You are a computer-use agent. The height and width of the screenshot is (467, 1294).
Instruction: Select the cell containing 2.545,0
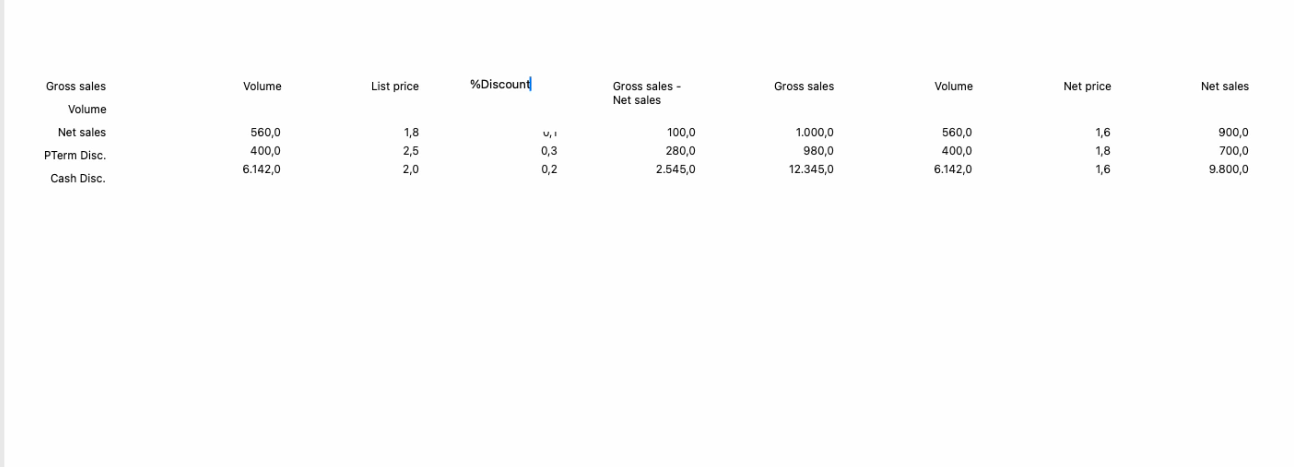tap(675, 169)
